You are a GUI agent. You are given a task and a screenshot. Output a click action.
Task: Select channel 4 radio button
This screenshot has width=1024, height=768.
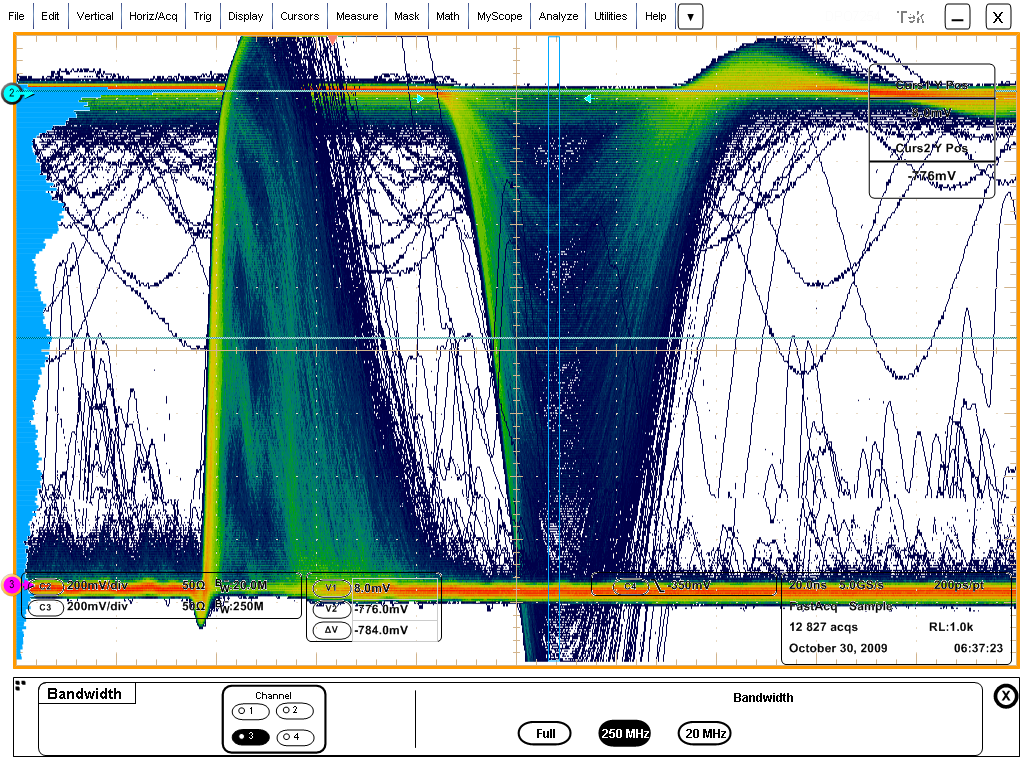294,737
